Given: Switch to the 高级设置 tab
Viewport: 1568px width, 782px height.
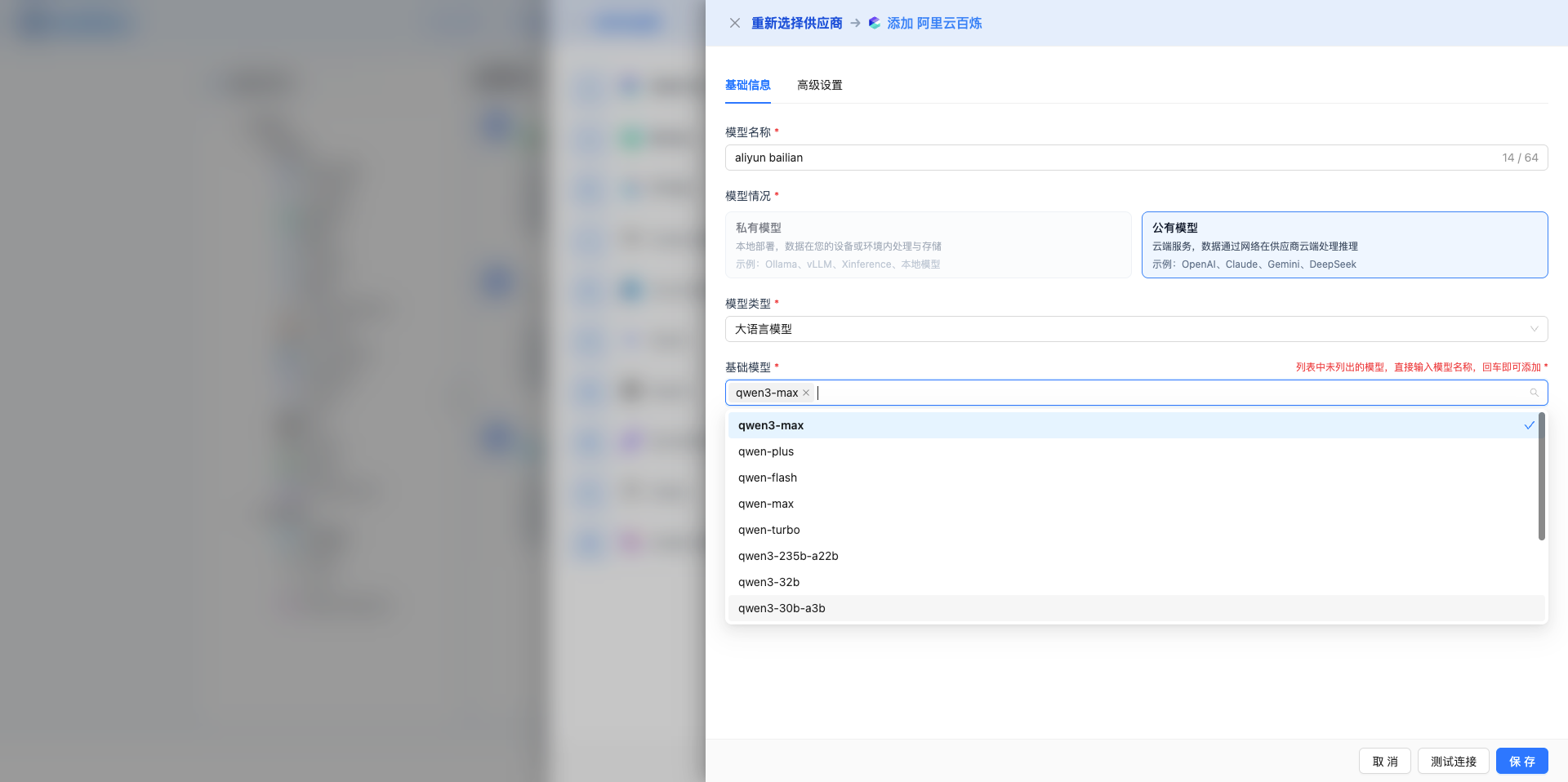Looking at the screenshot, I should click(x=819, y=85).
